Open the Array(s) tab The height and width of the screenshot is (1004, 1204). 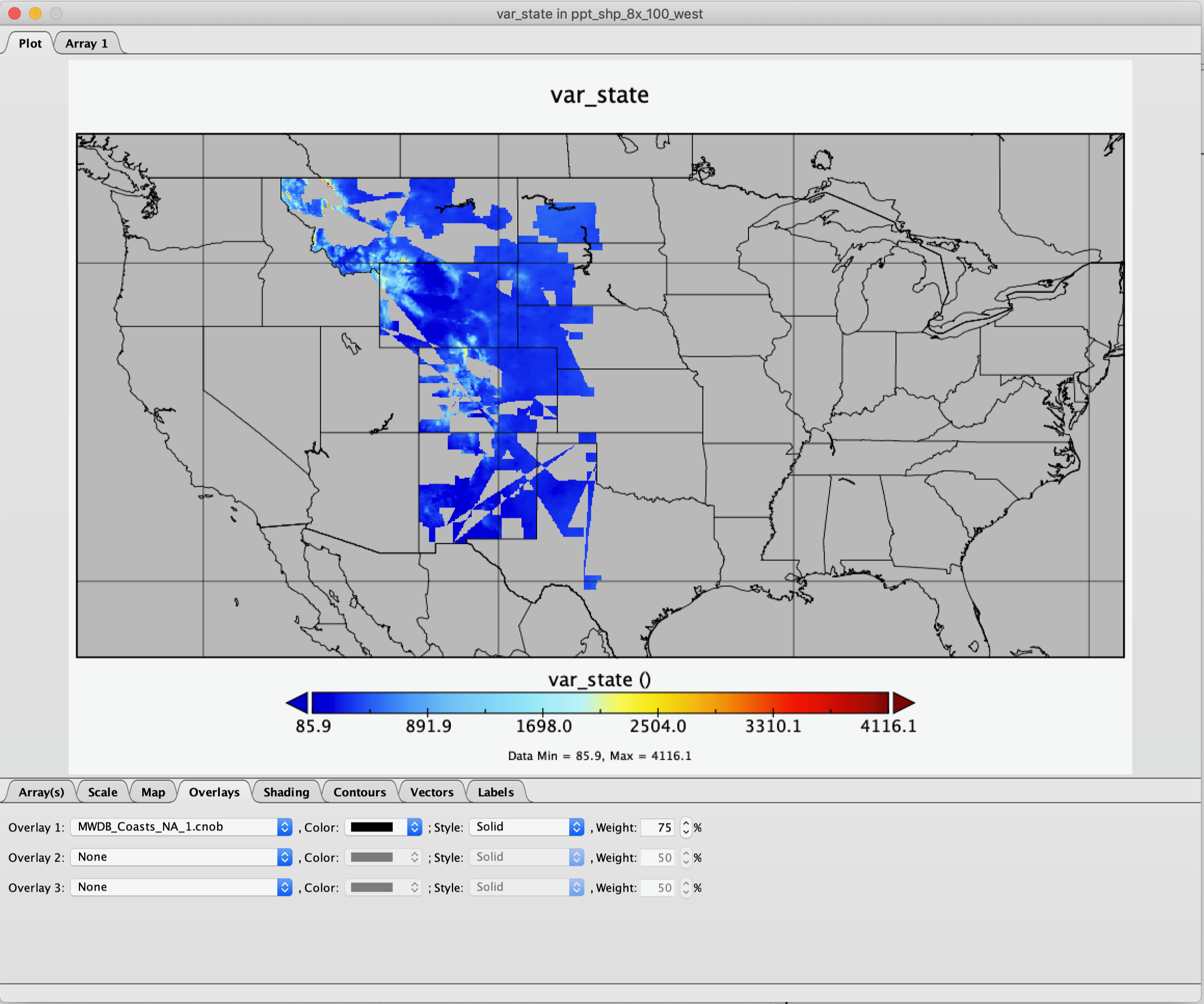tap(41, 792)
